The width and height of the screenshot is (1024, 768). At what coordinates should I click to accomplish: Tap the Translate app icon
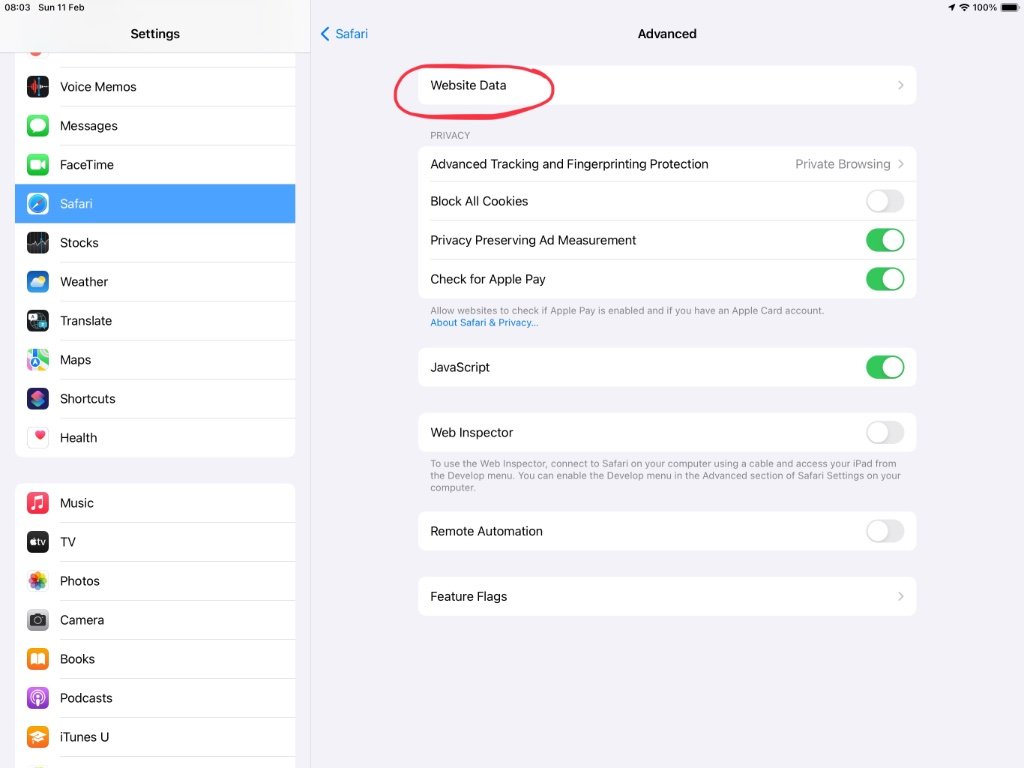(x=38, y=321)
